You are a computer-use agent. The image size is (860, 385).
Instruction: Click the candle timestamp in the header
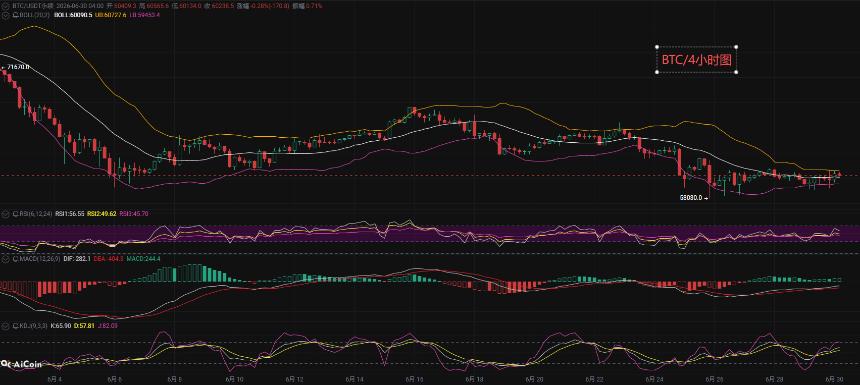tap(80, 5)
